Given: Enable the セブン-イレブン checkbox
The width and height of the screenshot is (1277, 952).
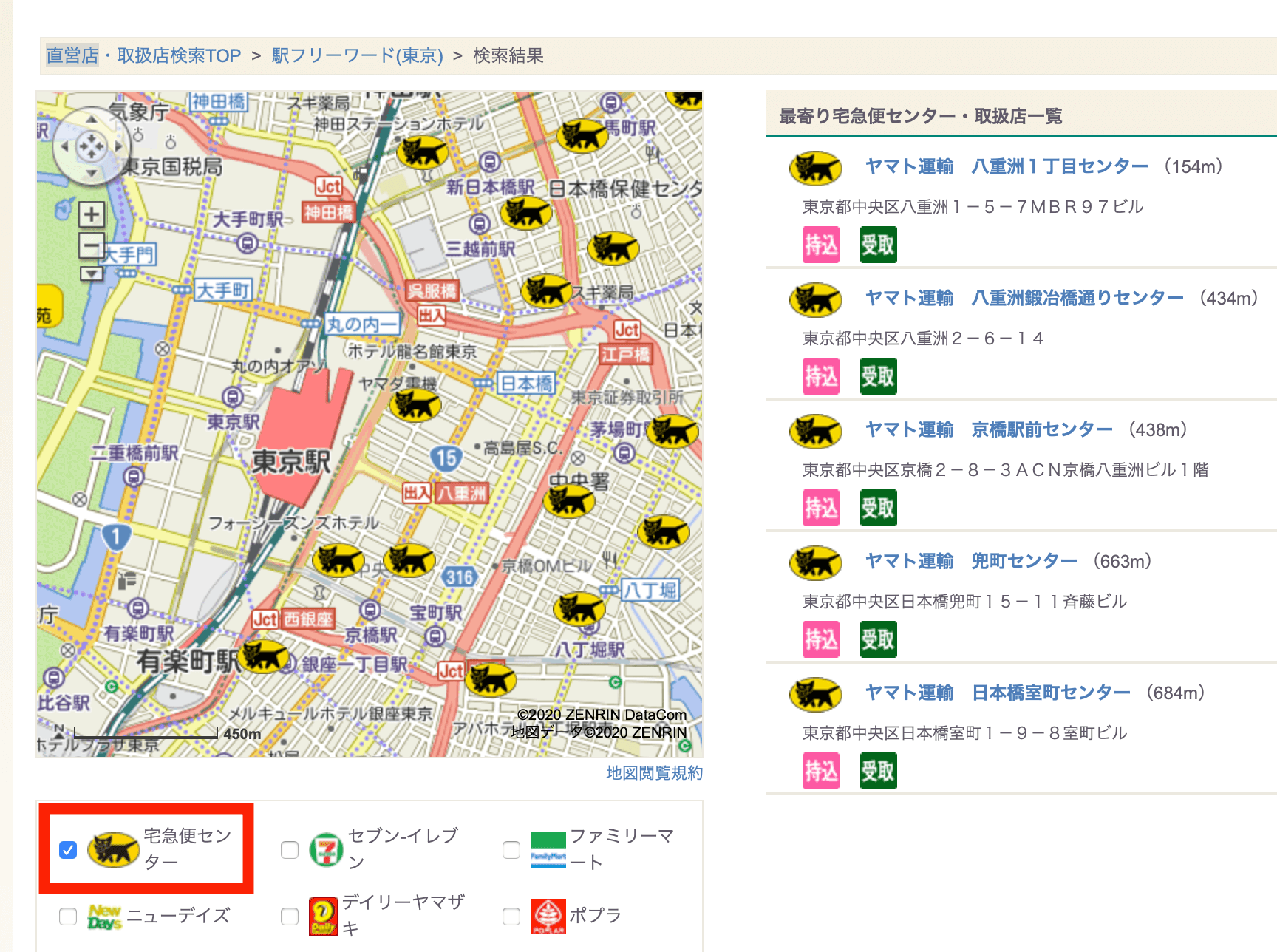Looking at the screenshot, I should click(x=290, y=850).
